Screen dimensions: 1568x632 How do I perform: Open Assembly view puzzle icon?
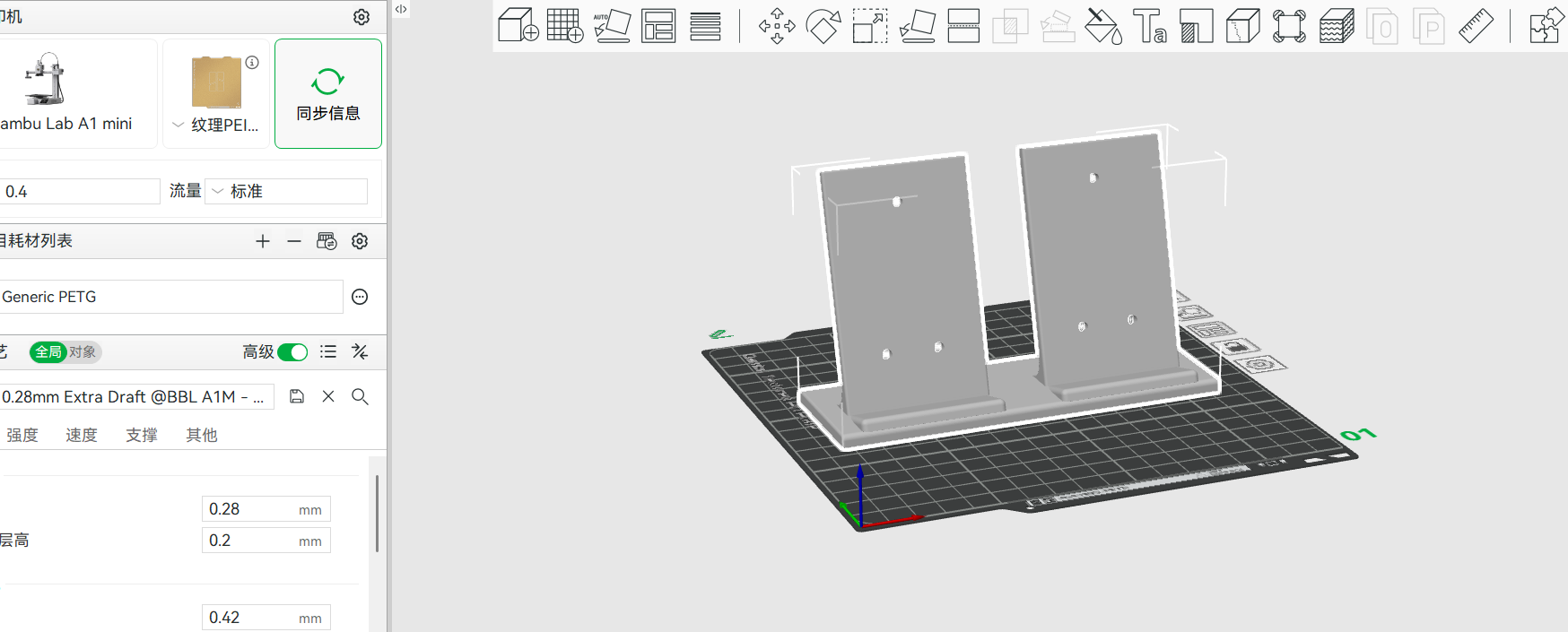[x=1546, y=26]
